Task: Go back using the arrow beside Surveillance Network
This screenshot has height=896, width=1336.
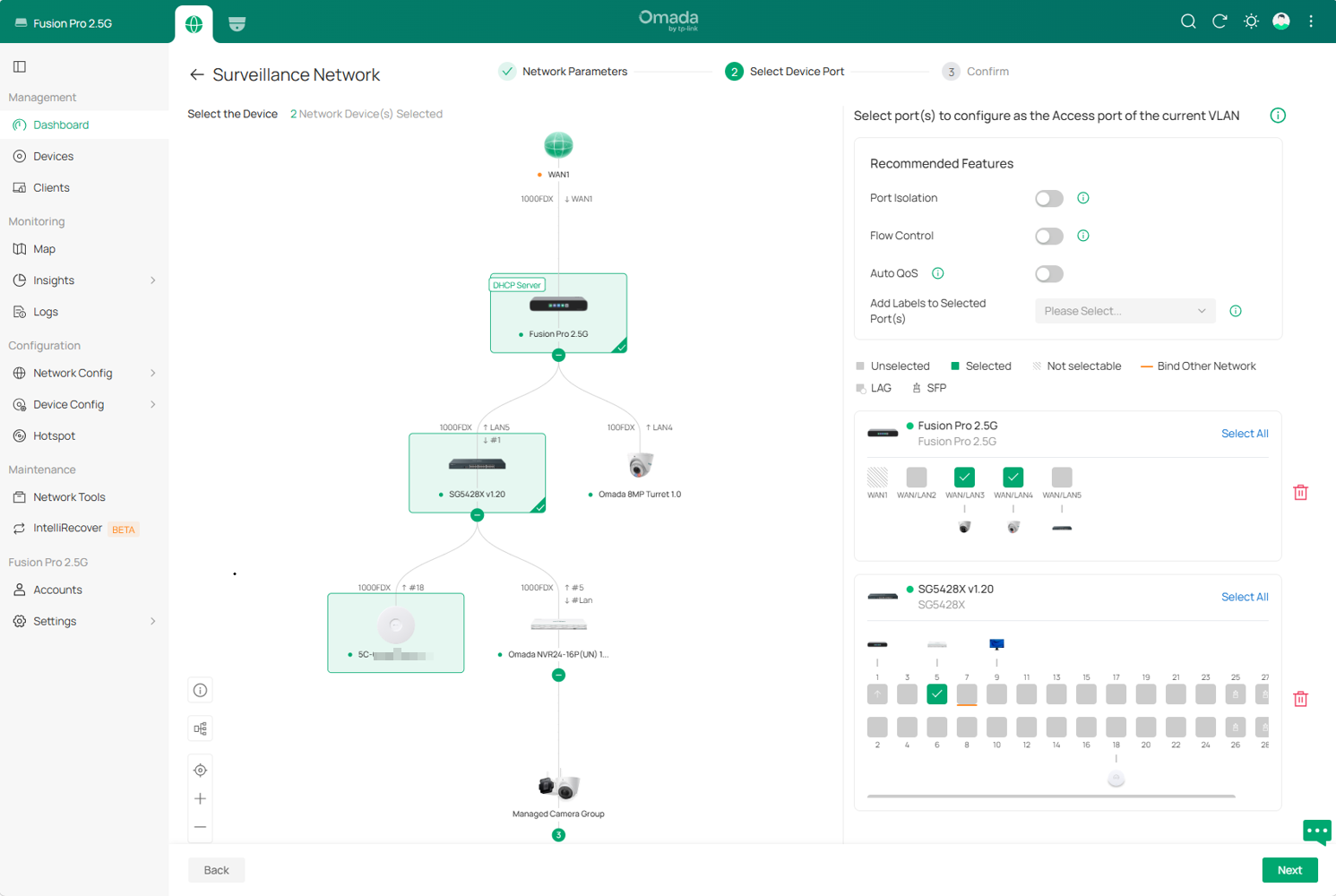Action: (196, 74)
